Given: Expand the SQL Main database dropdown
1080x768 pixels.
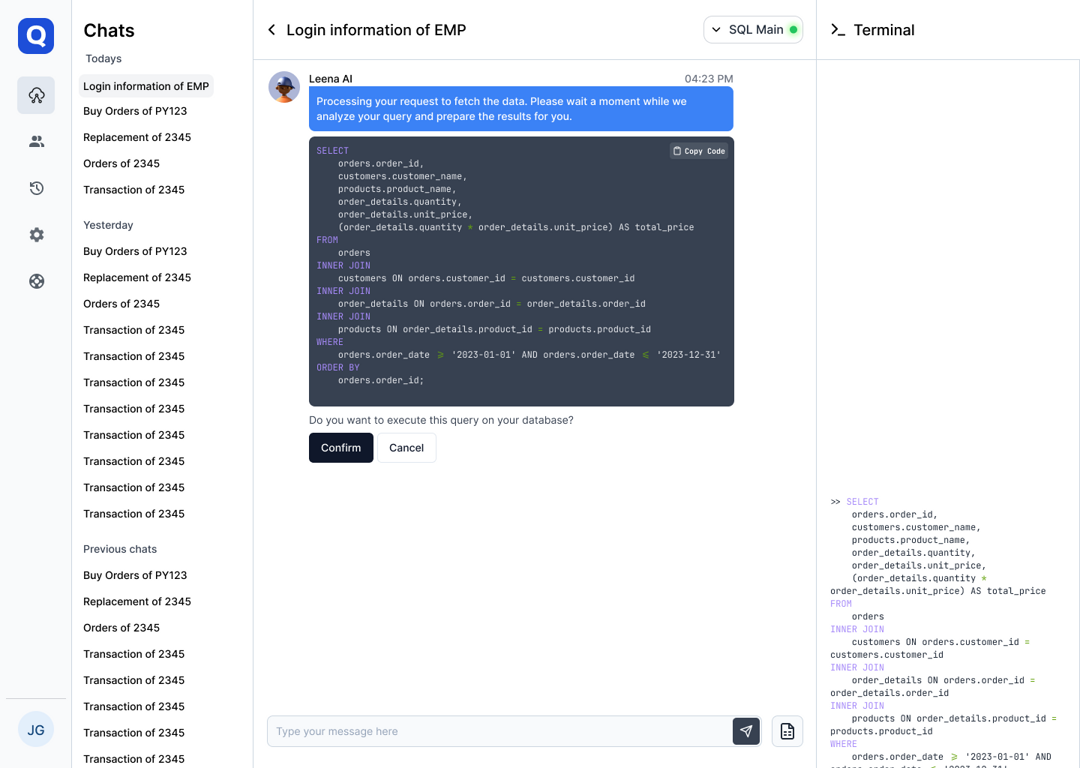Looking at the screenshot, I should [753, 30].
